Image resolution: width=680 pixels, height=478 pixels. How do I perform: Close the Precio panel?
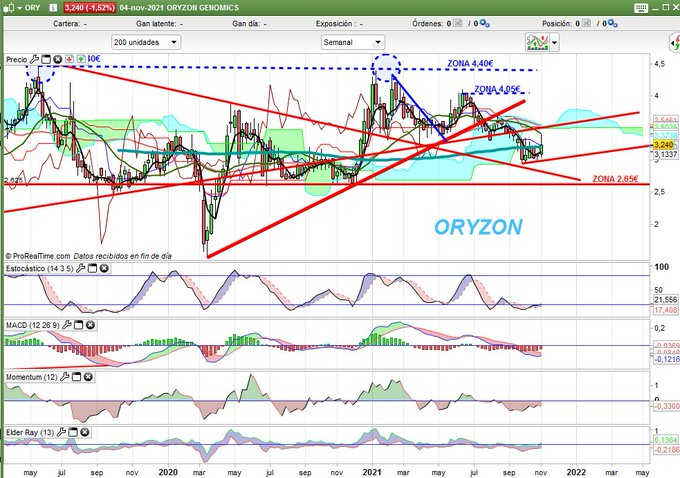click(x=57, y=59)
